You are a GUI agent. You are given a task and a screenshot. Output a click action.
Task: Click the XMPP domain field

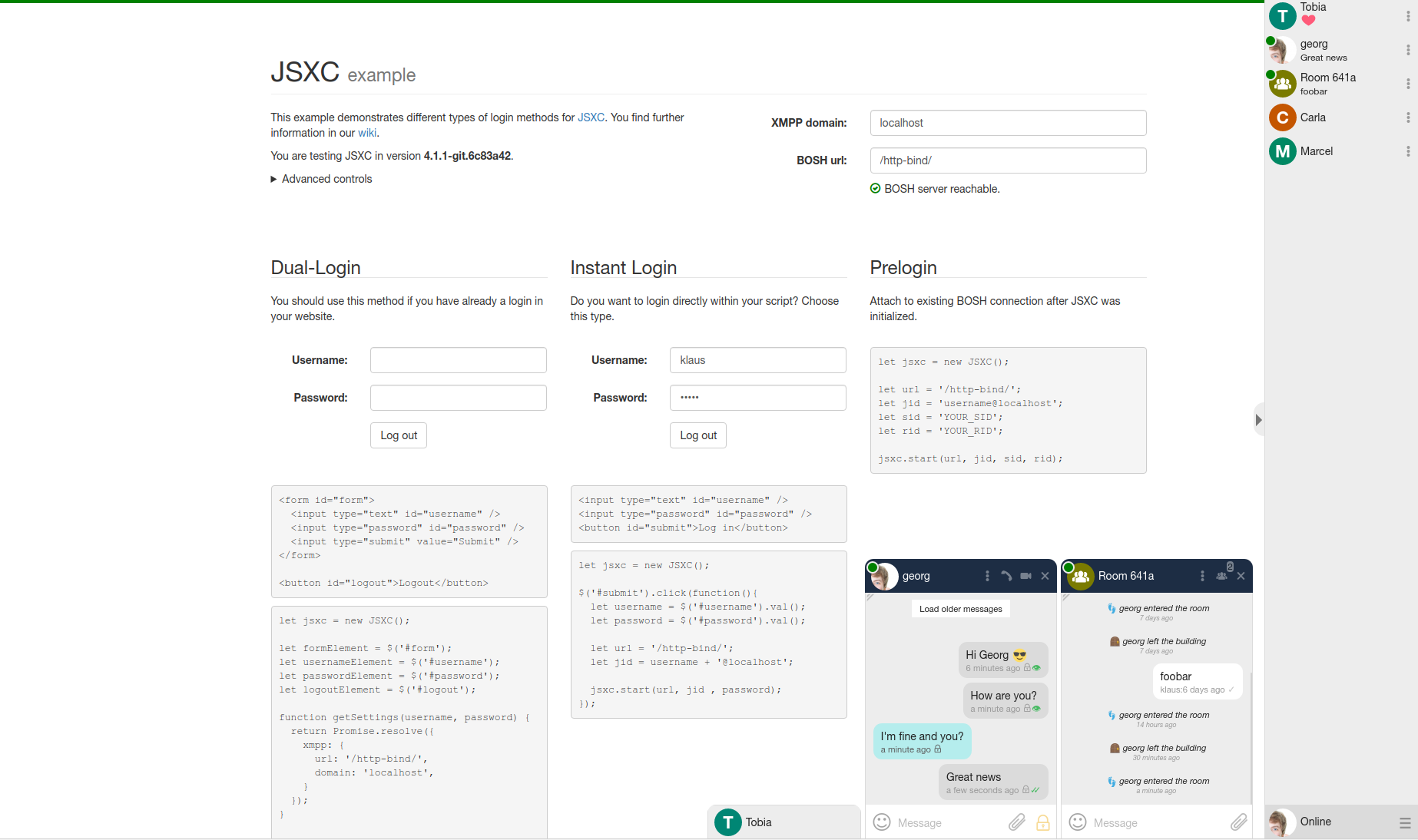pyautogui.click(x=1008, y=123)
